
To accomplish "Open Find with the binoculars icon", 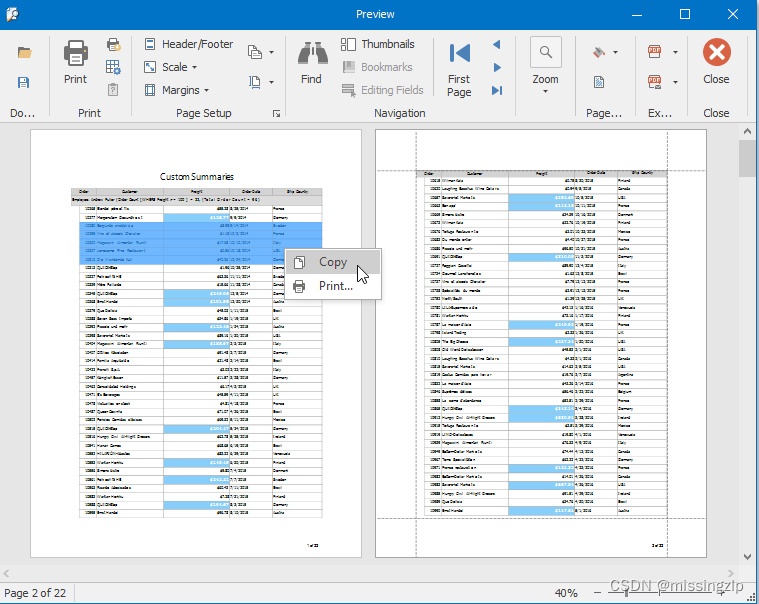I will (312, 53).
